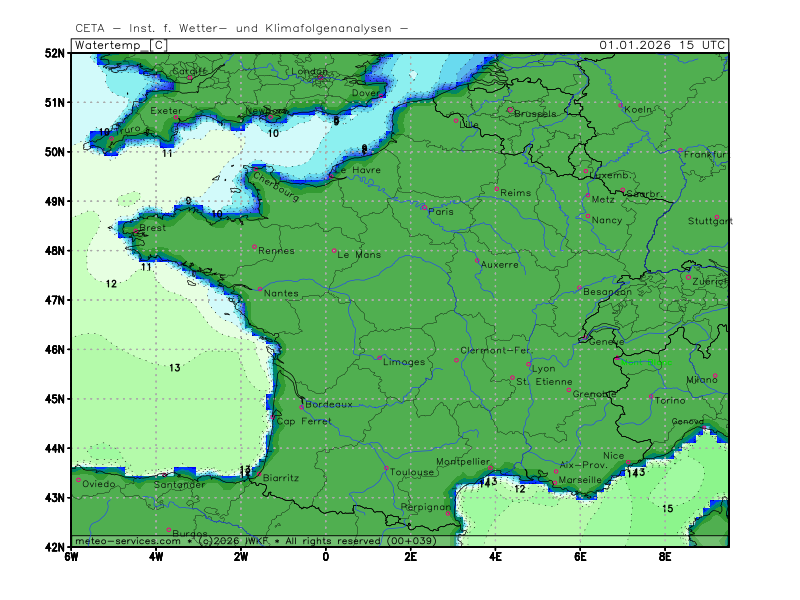
Task: Click the Watertemp [C] label box
Action: tap(120, 45)
